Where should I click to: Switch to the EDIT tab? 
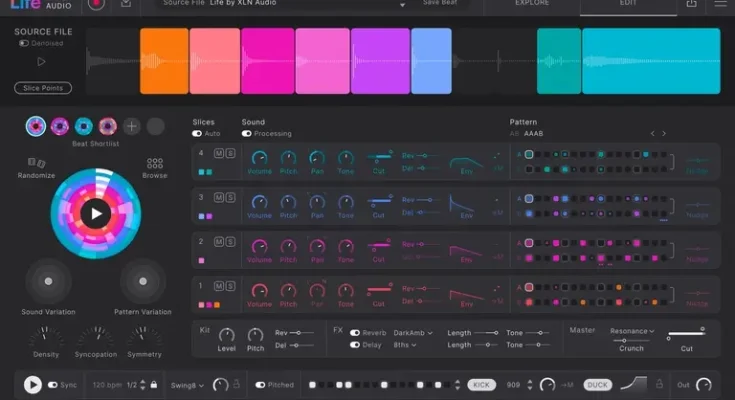pyautogui.click(x=627, y=4)
